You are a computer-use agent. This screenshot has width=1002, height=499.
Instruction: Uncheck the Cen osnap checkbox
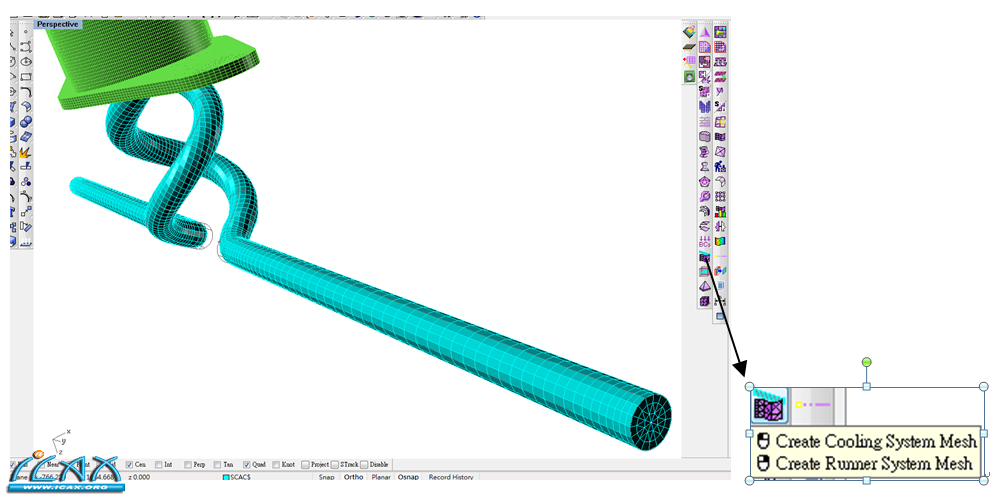coord(130,464)
